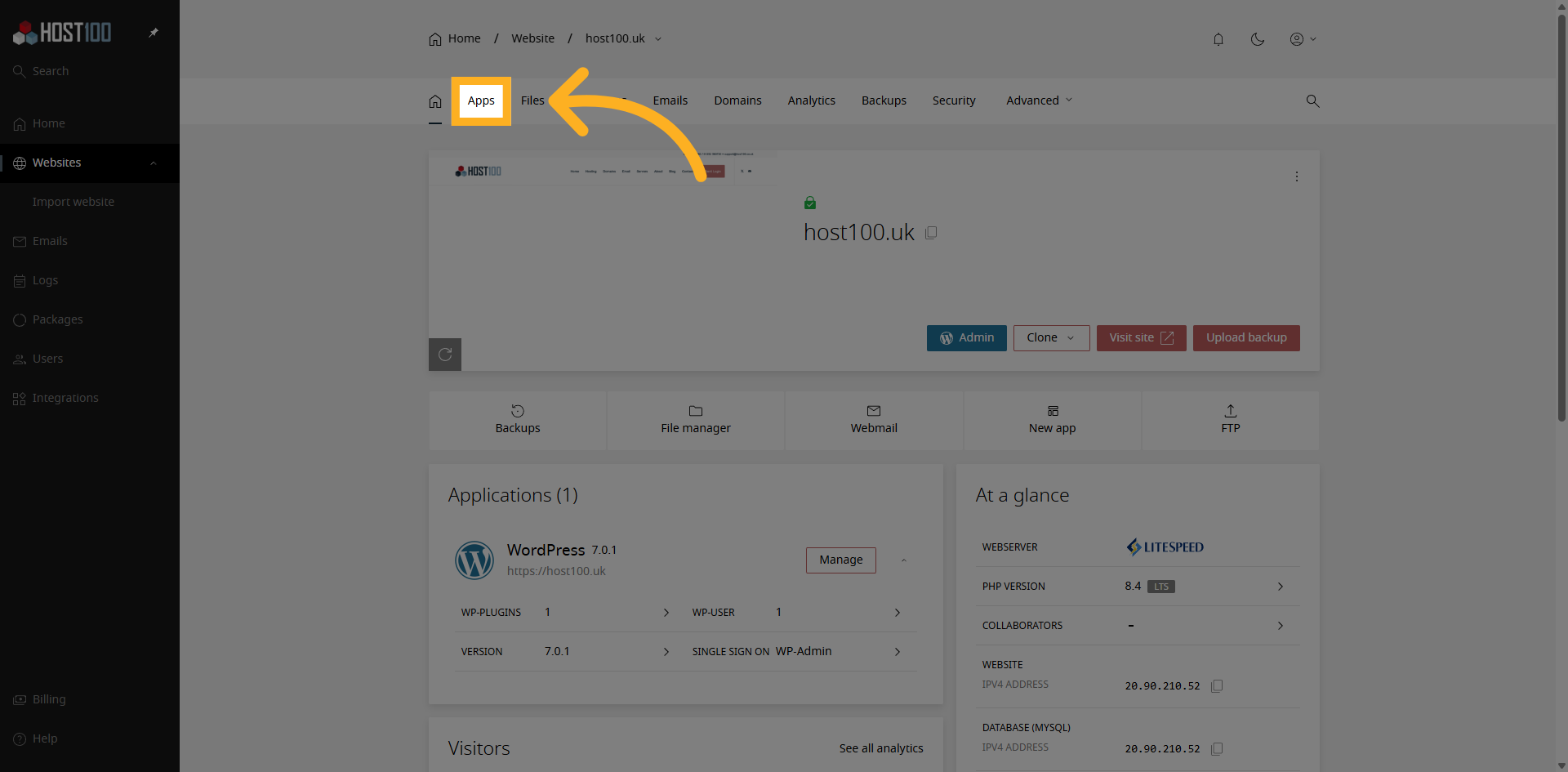Image resolution: width=1568 pixels, height=772 pixels.
Task: Open Help in the sidebar
Action: (x=45, y=739)
